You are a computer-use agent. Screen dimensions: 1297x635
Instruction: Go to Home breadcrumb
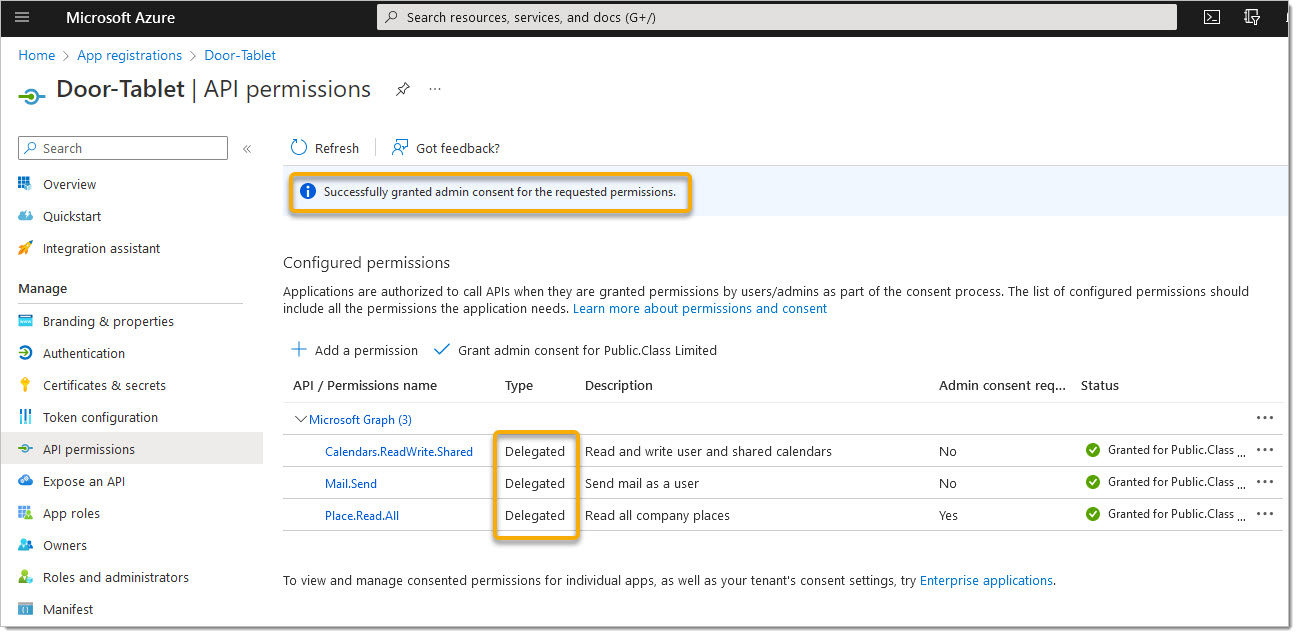pyautogui.click(x=37, y=55)
